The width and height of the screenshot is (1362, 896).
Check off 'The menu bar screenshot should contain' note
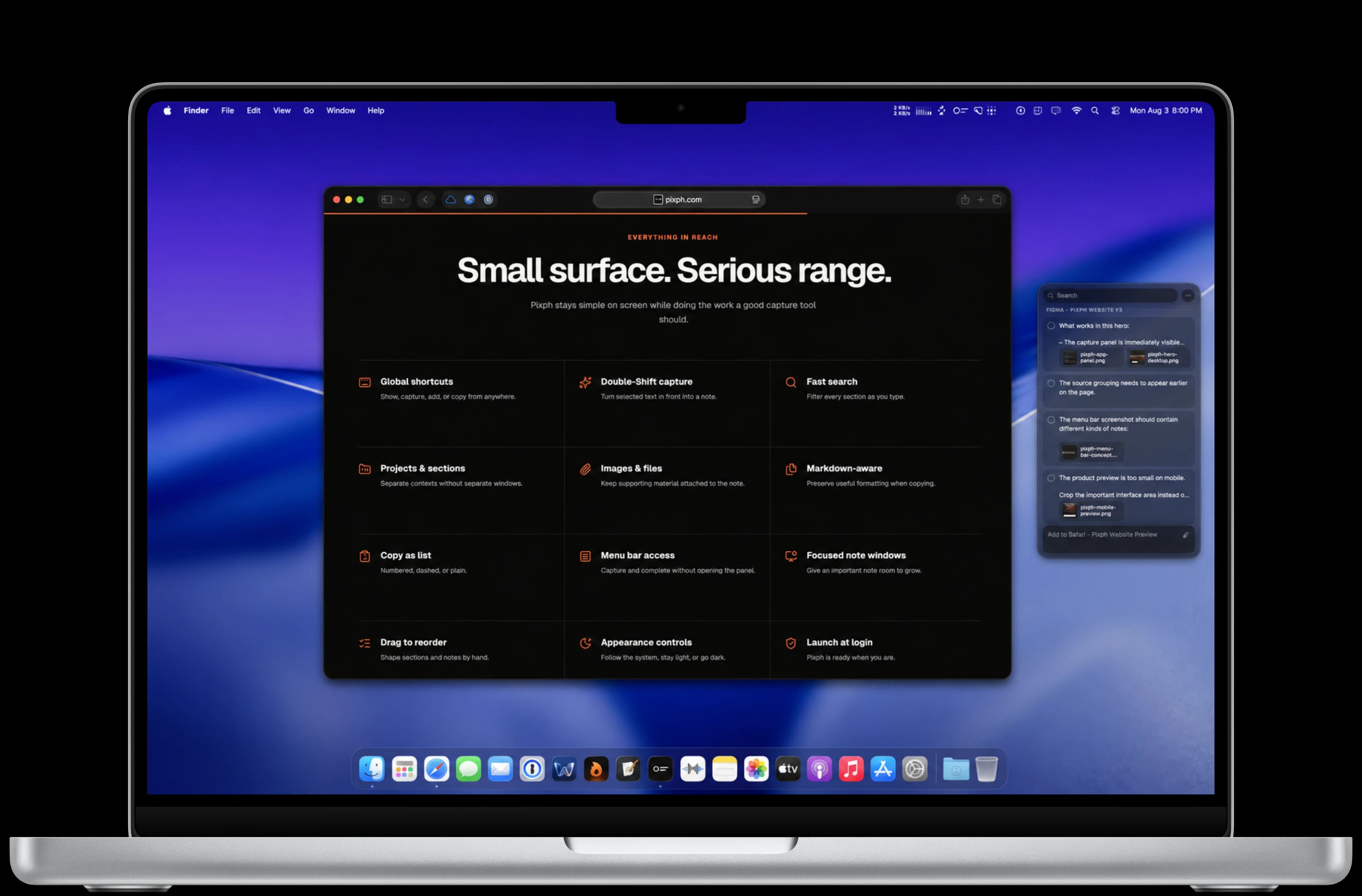[x=1051, y=419]
